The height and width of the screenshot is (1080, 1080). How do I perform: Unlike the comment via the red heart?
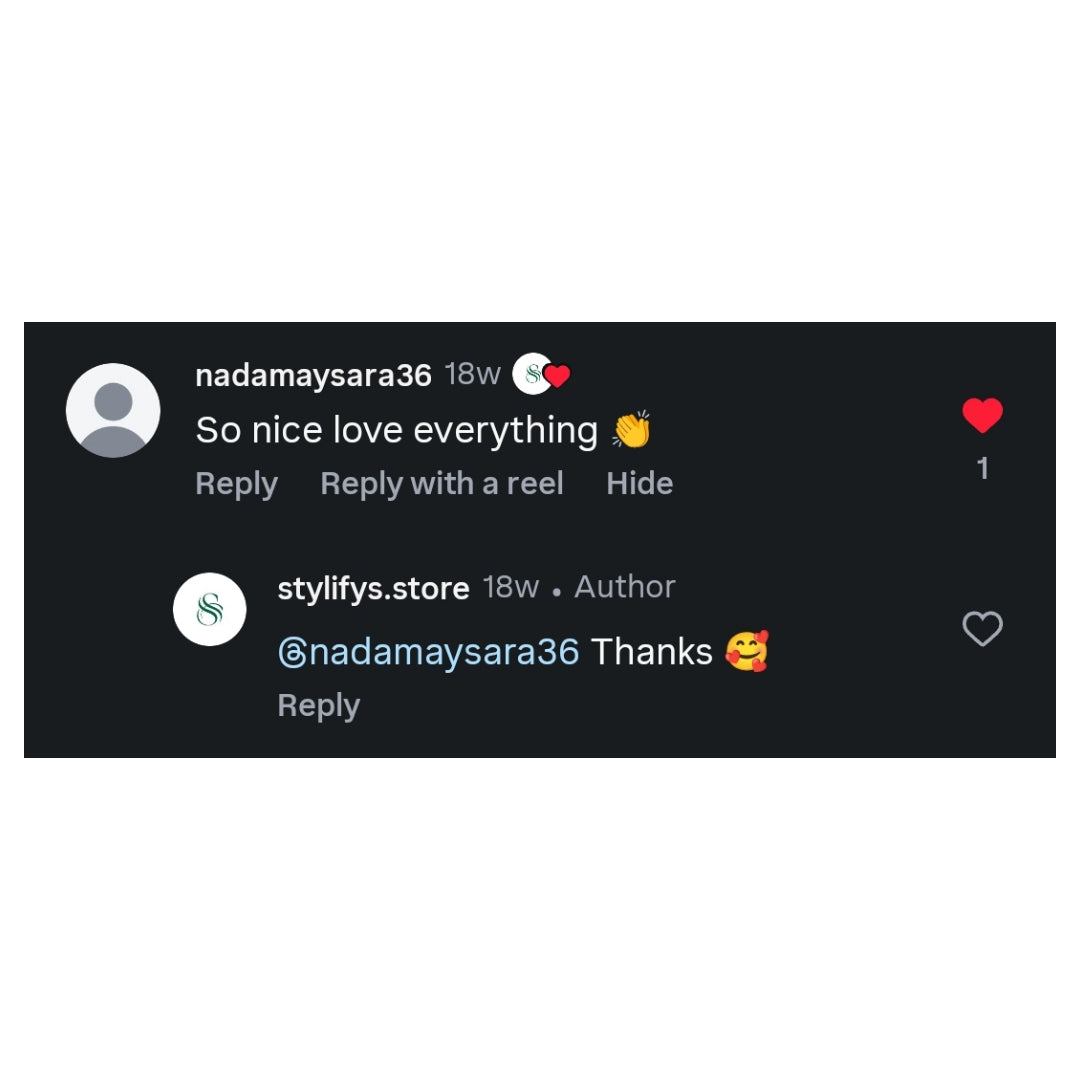coord(982,415)
